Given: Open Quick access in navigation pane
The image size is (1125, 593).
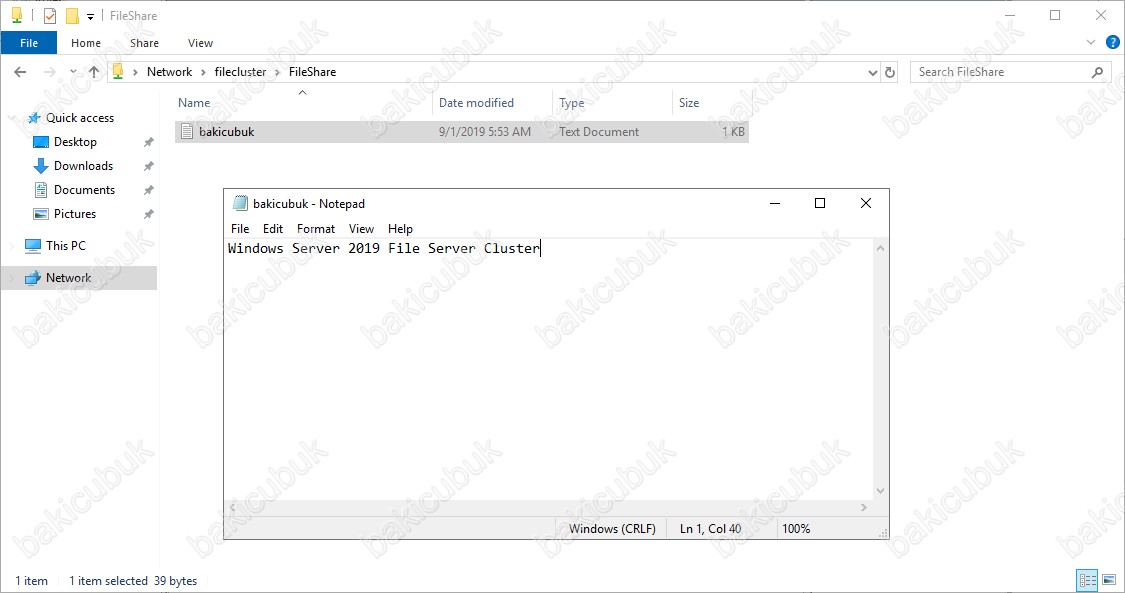Looking at the screenshot, I should click(x=80, y=118).
